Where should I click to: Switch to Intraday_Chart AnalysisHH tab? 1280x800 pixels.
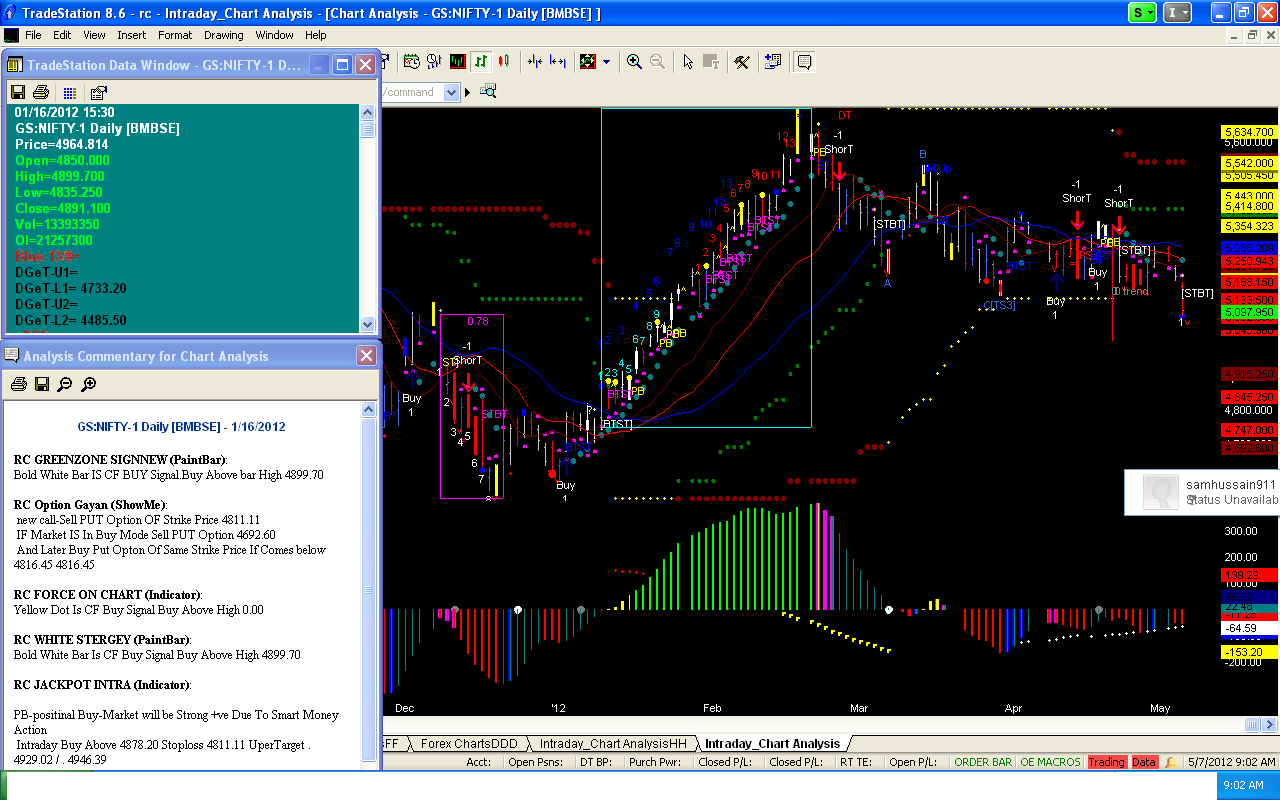613,743
